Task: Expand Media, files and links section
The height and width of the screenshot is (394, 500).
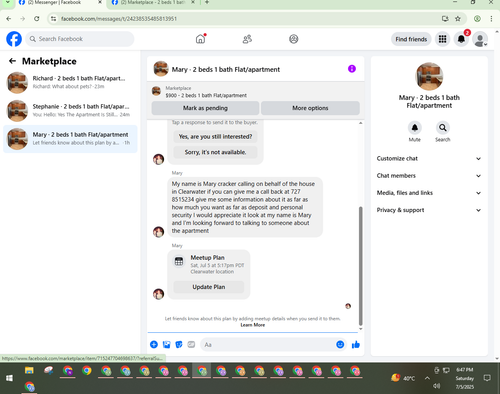Action: [x=429, y=193]
